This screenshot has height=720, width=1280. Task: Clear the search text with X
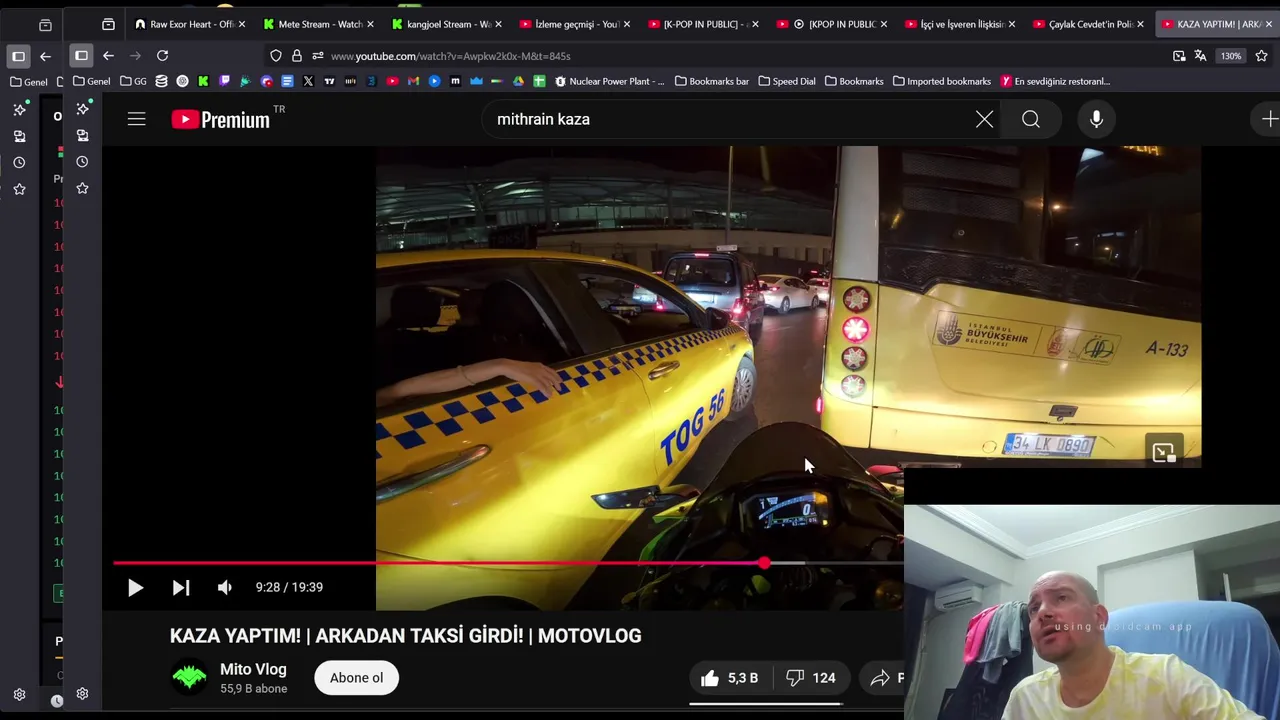pyautogui.click(x=984, y=120)
